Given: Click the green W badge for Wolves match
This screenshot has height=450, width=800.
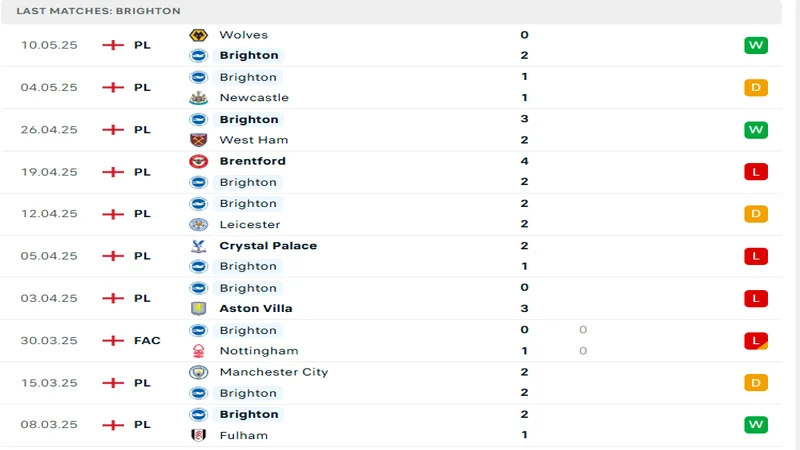Looking at the screenshot, I should click(755, 45).
